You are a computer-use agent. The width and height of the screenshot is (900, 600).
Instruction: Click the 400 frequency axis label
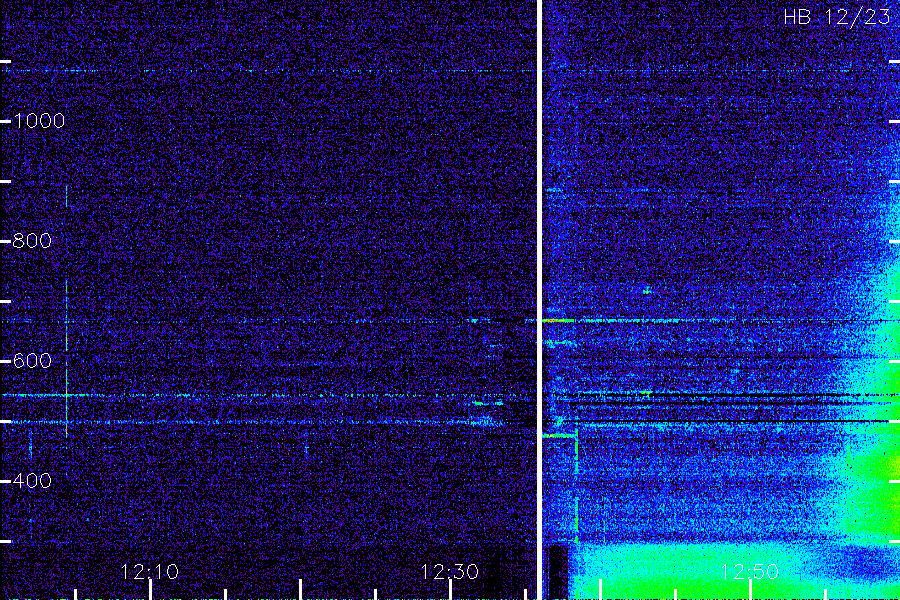32,481
